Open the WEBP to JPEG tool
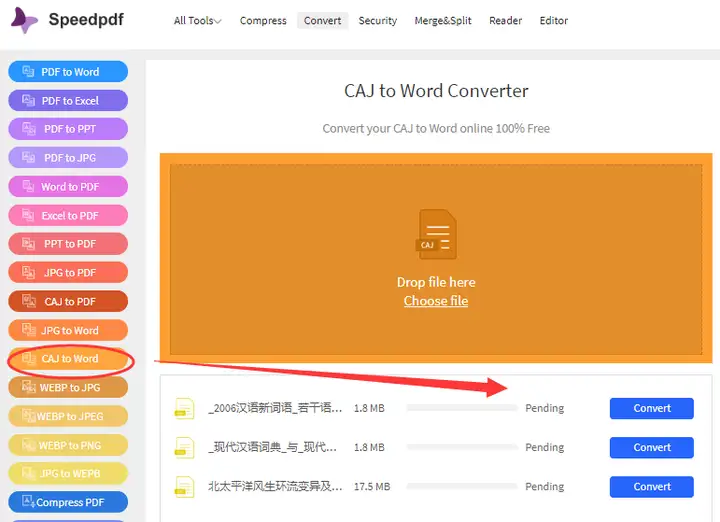The width and height of the screenshot is (720, 522). pos(68,416)
